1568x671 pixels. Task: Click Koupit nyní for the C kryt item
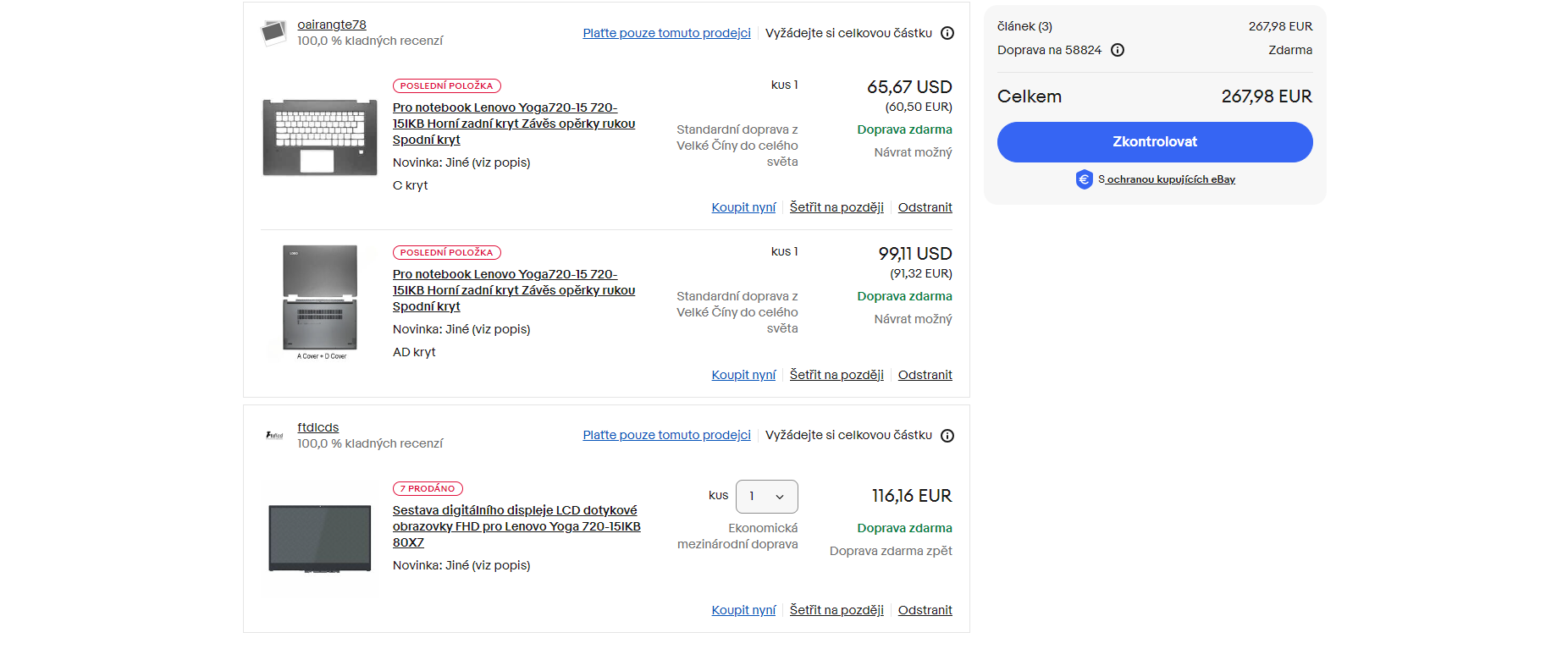[743, 207]
